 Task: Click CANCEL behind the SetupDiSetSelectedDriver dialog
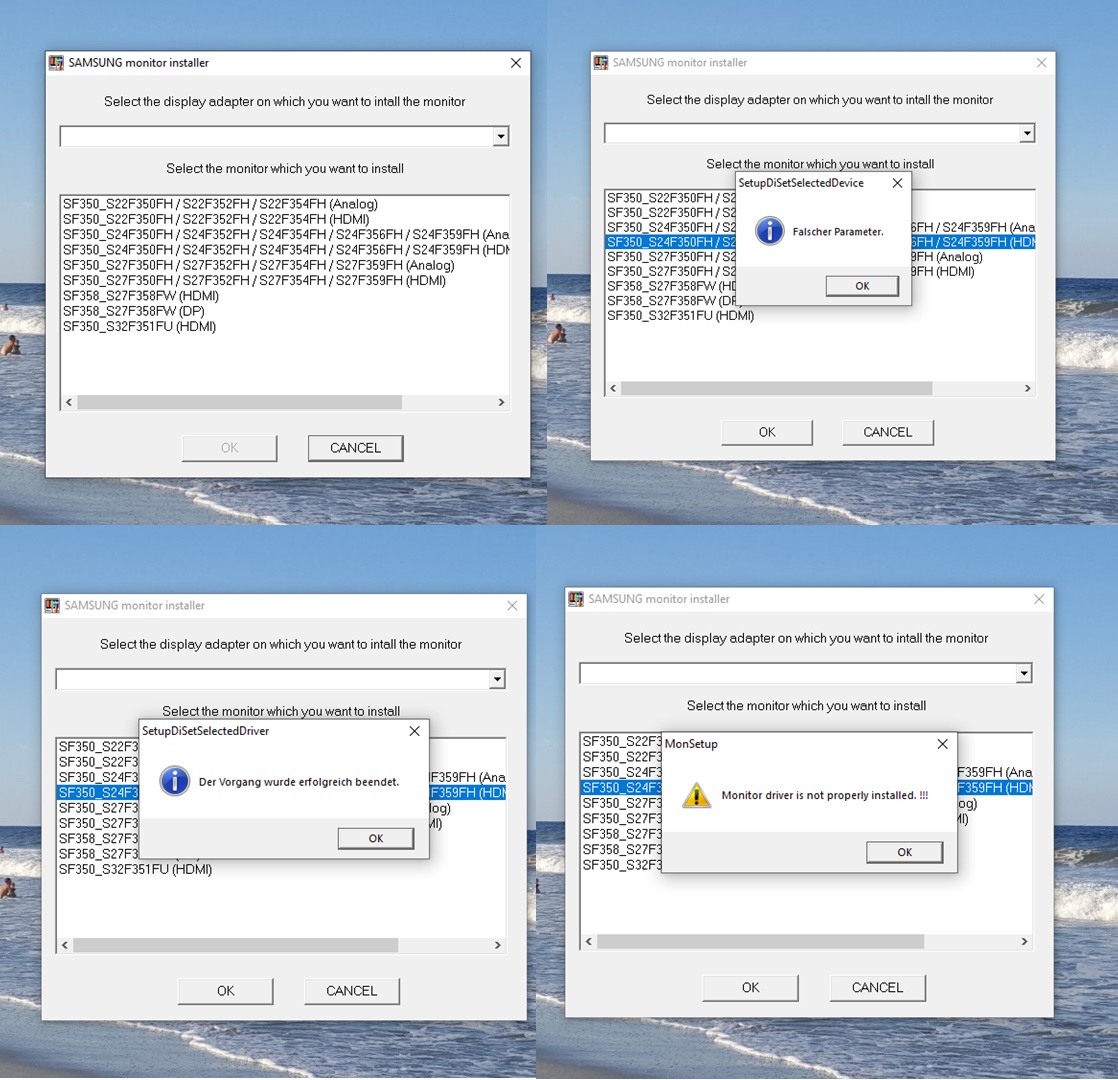pos(352,991)
